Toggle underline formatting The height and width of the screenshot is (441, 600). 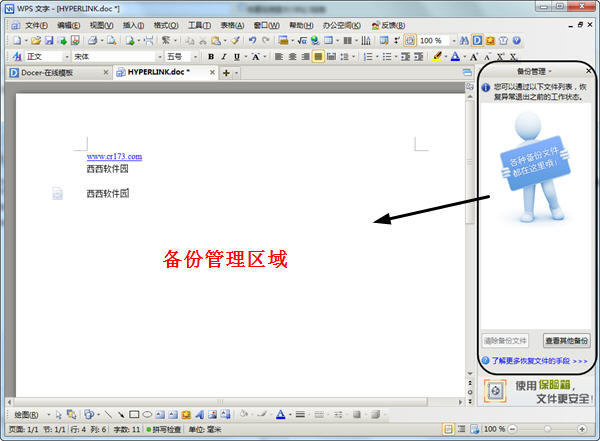pyautogui.click(x=237, y=57)
